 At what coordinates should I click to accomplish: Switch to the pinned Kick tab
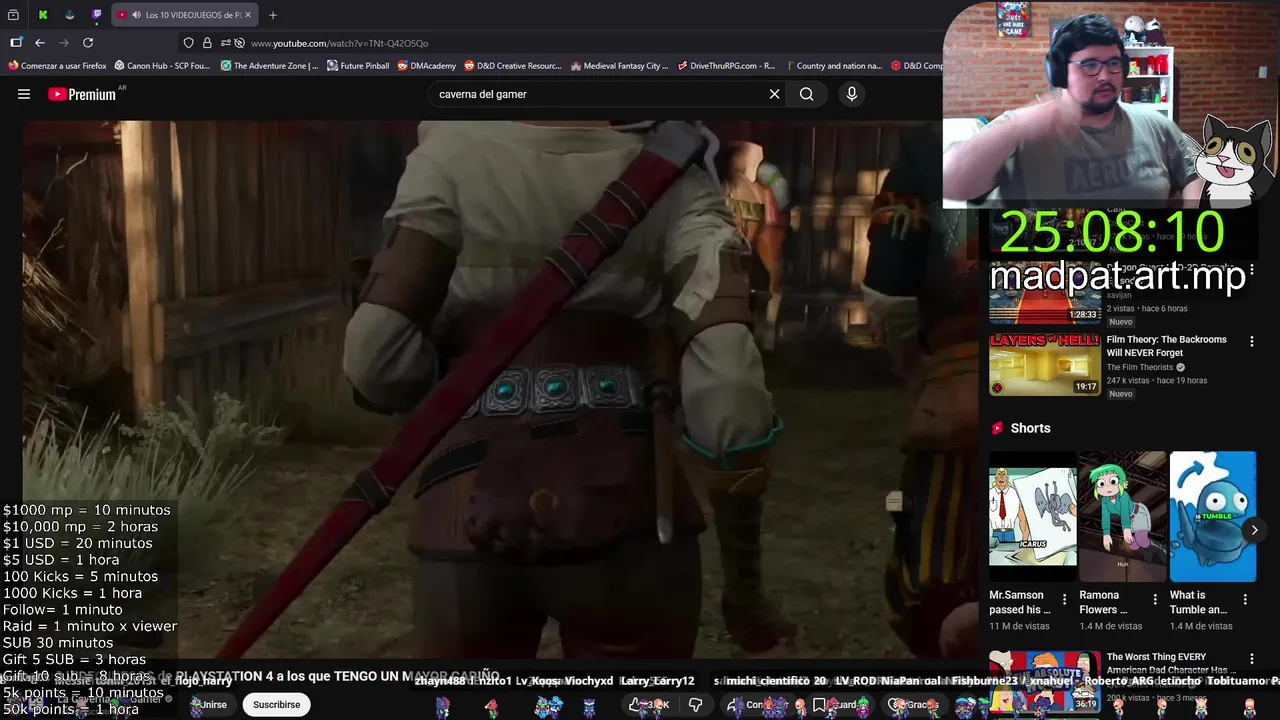pyautogui.click(x=43, y=15)
